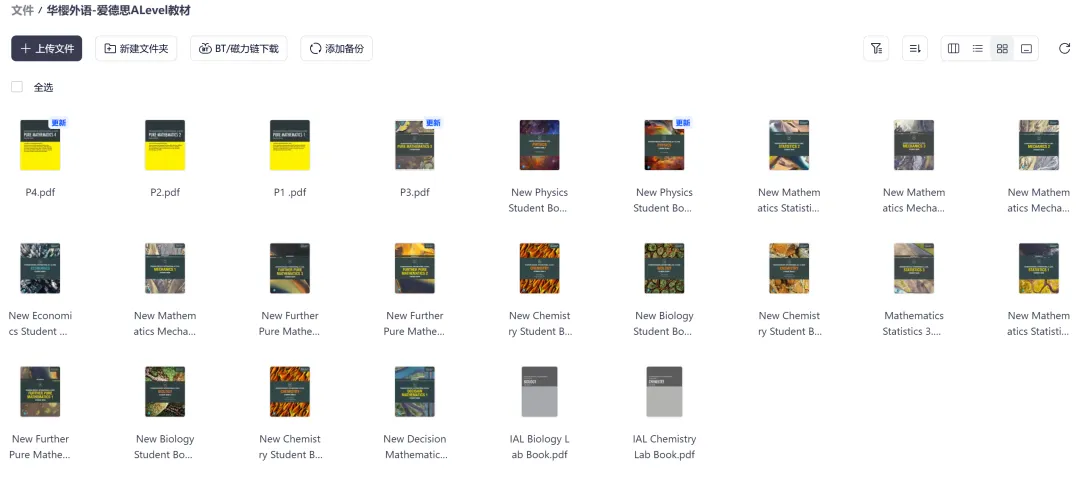Open Further Pure Mathematics 1 cover thumbnail
Viewport: 1080px width, 490px height.
coord(40,391)
